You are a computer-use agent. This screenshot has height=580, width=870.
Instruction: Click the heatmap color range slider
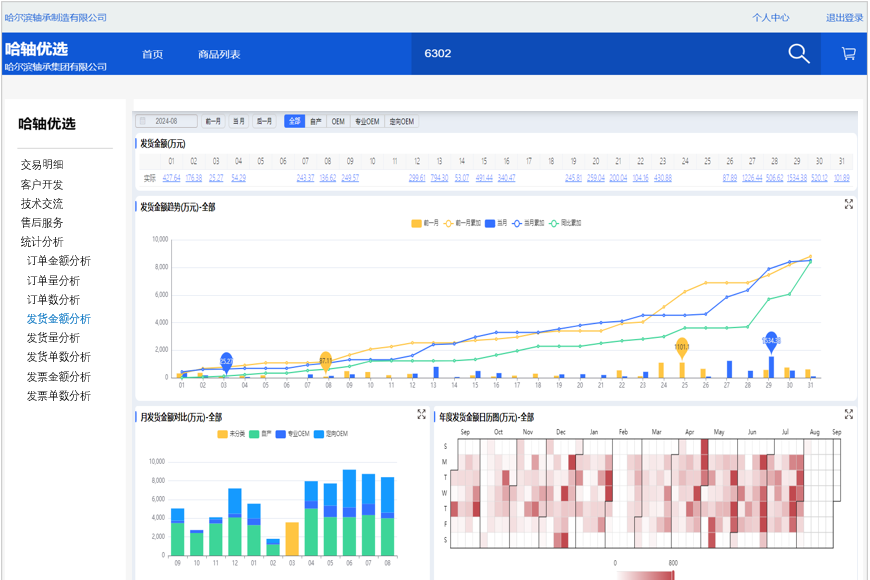645,575
